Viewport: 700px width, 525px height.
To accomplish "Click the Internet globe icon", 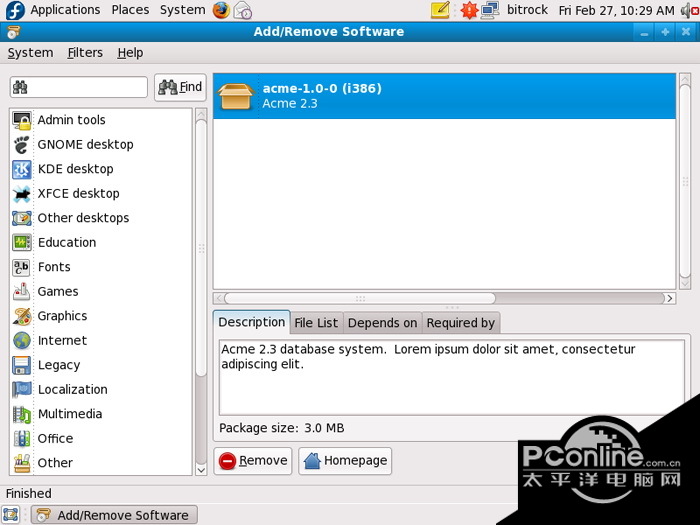I will (21, 341).
